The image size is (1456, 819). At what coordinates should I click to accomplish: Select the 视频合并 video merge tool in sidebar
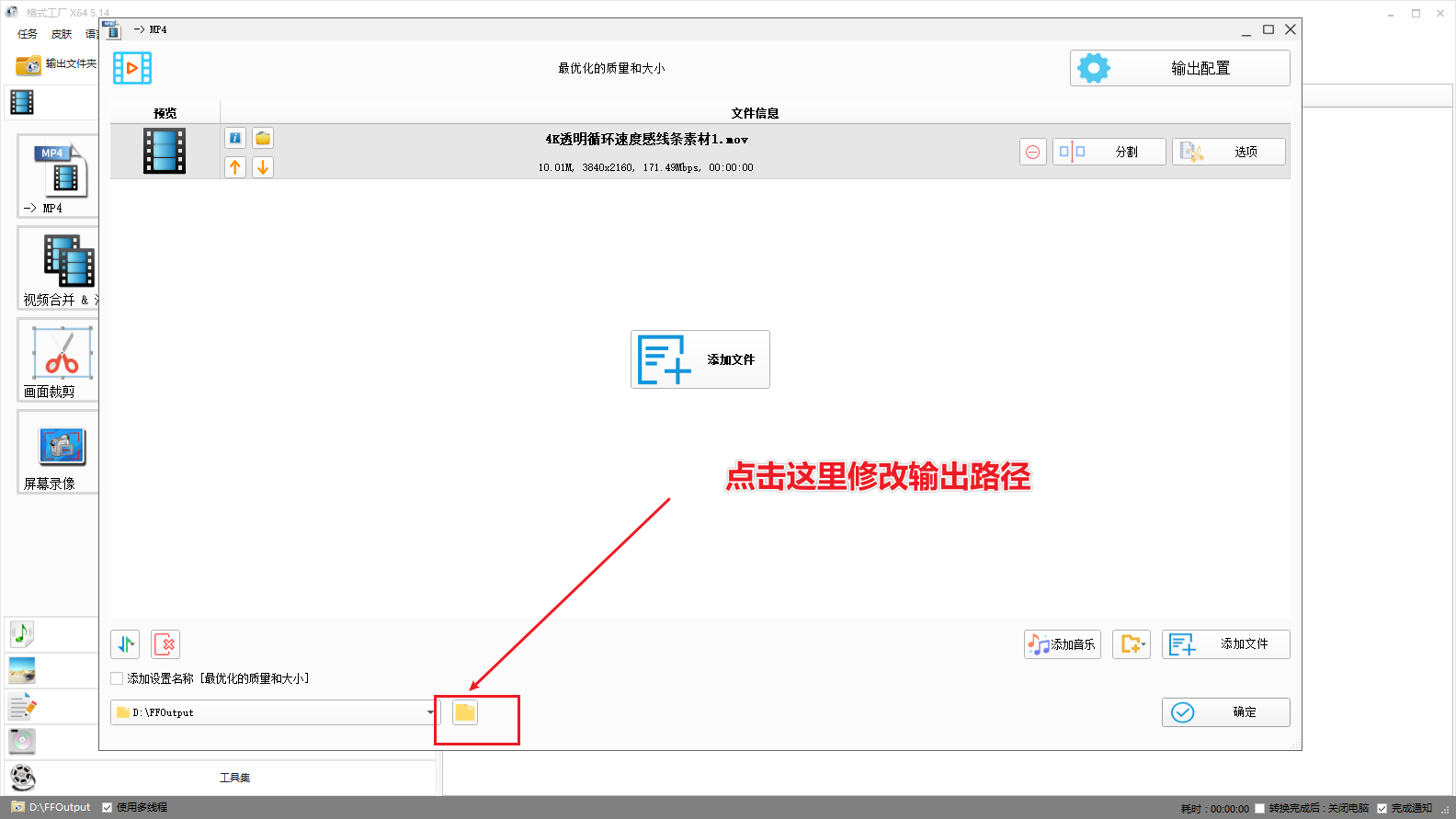coord(57,267)
